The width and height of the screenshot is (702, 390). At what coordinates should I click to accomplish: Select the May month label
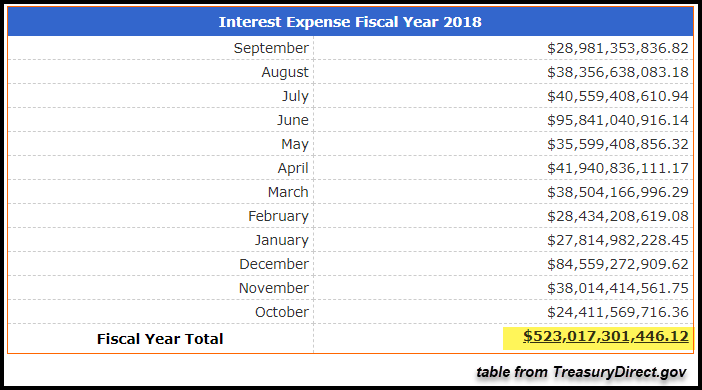[295, 144]
